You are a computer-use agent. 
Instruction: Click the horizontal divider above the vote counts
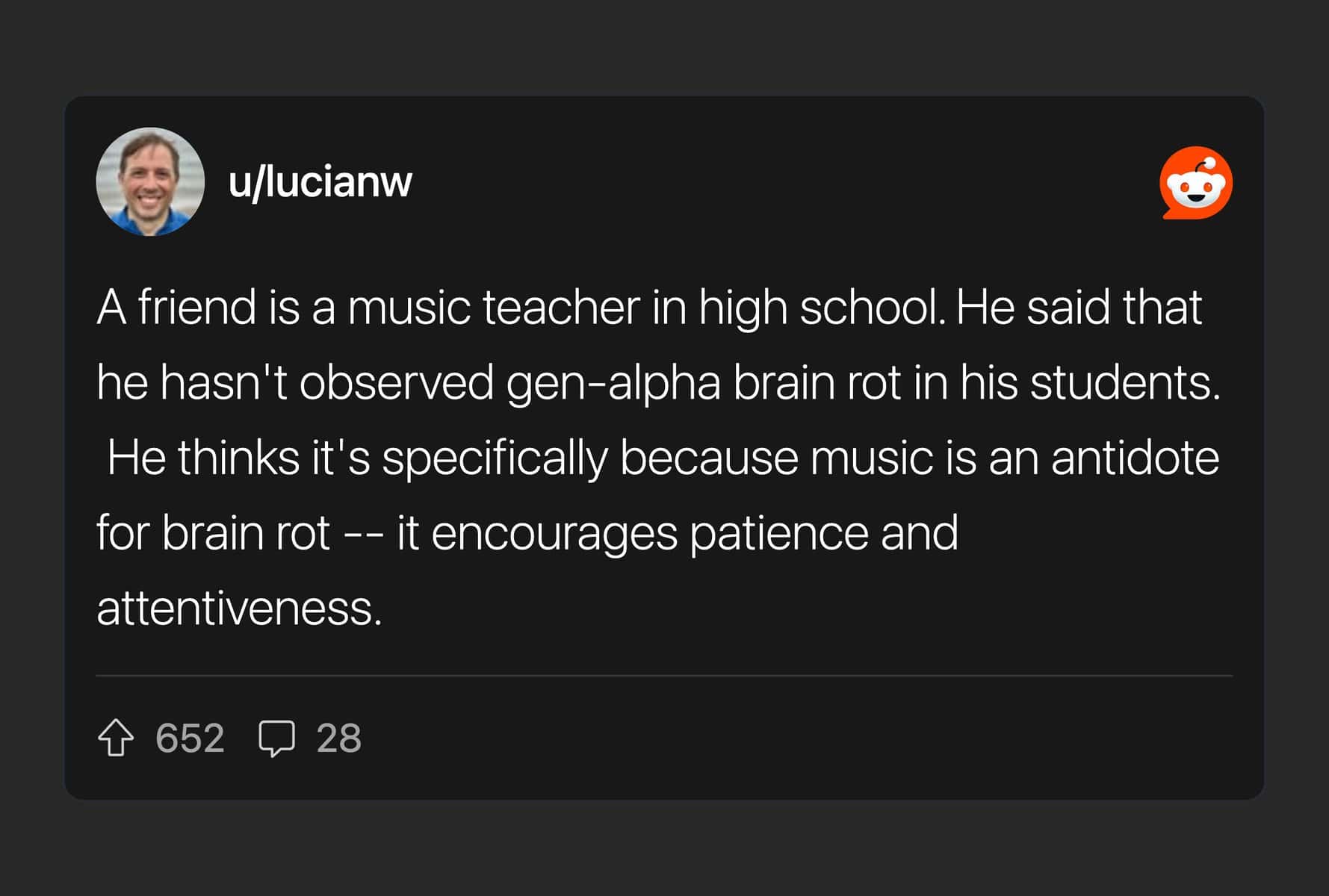[x=663, y=676]
